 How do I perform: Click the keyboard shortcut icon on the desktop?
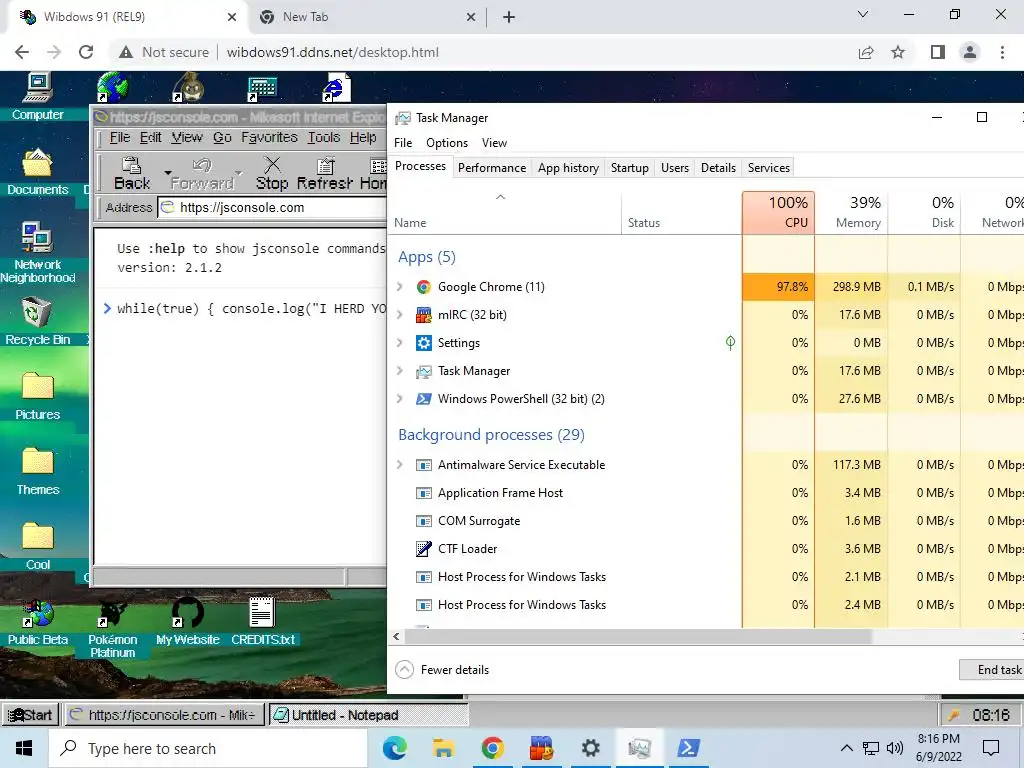(x=263, y=89)
